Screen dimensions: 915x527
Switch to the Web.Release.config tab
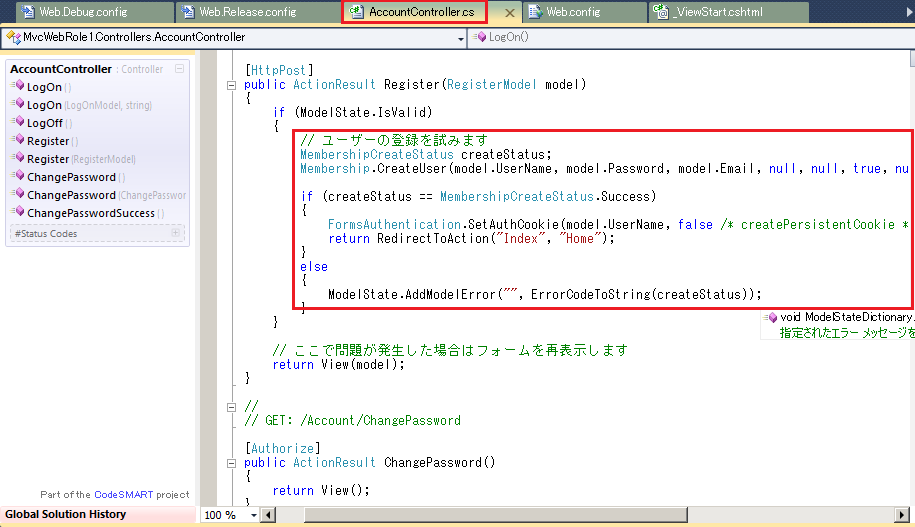[247, 12]
